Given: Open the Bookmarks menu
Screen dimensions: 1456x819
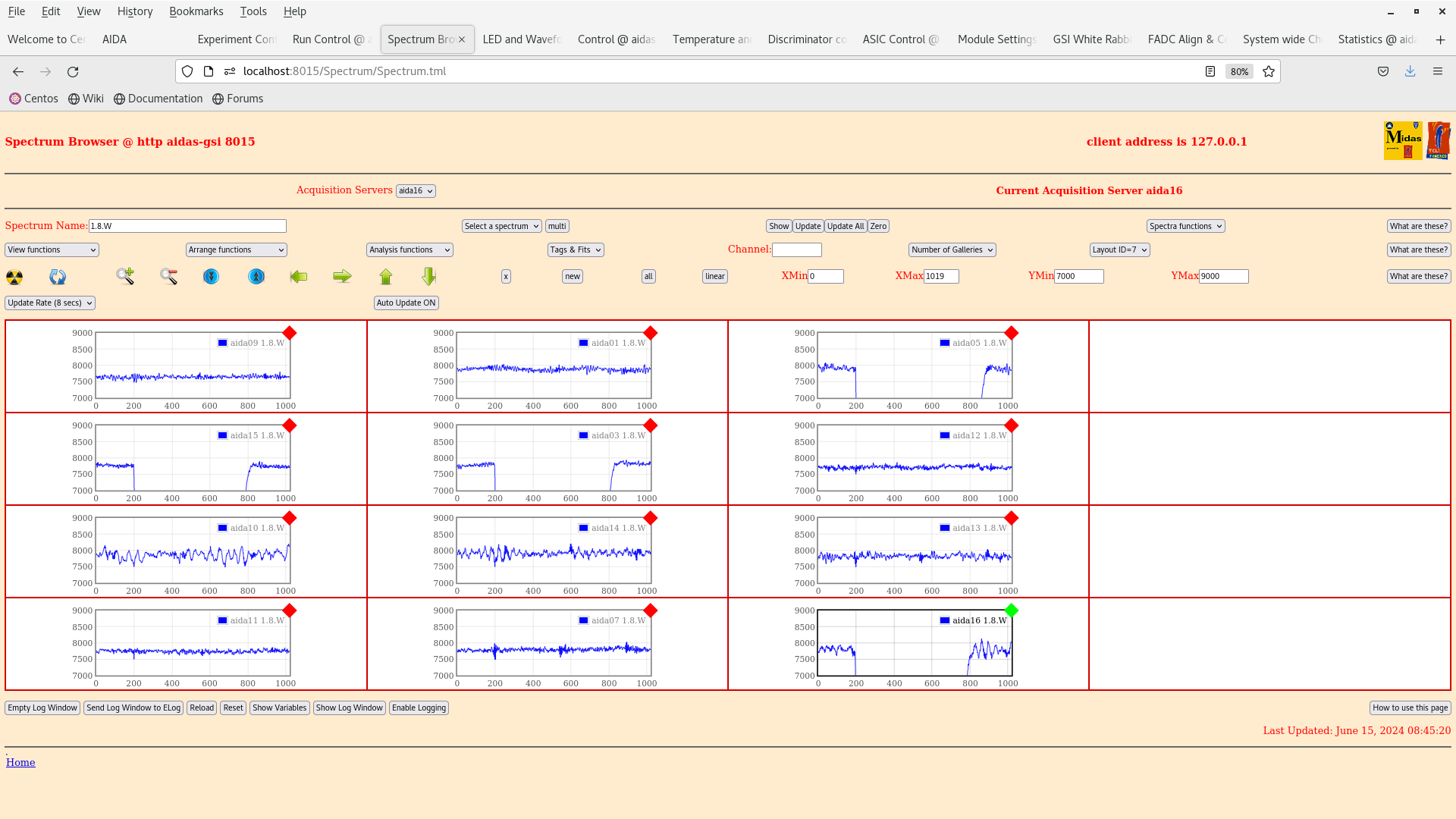Looking at the screenshot, I should tap(196, 11).
